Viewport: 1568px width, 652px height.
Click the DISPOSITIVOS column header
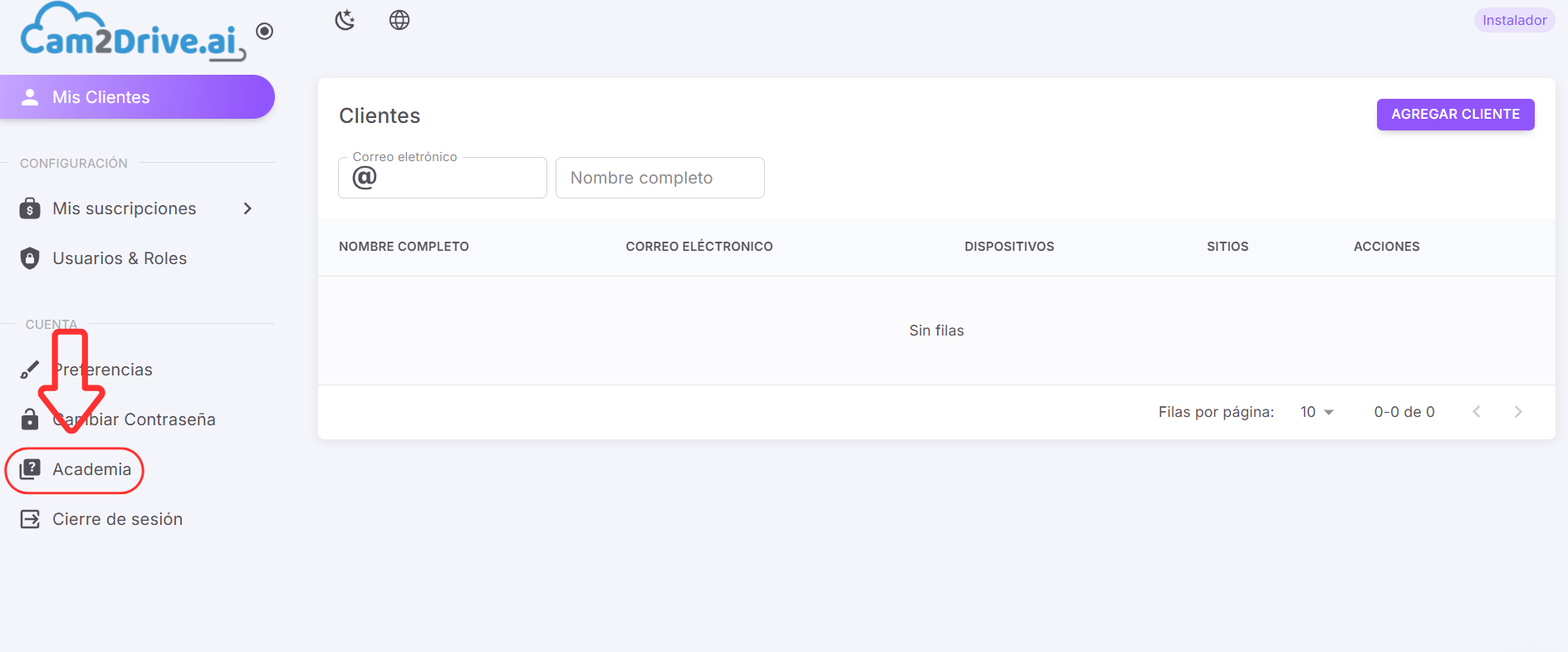(x=1009, y=247)
